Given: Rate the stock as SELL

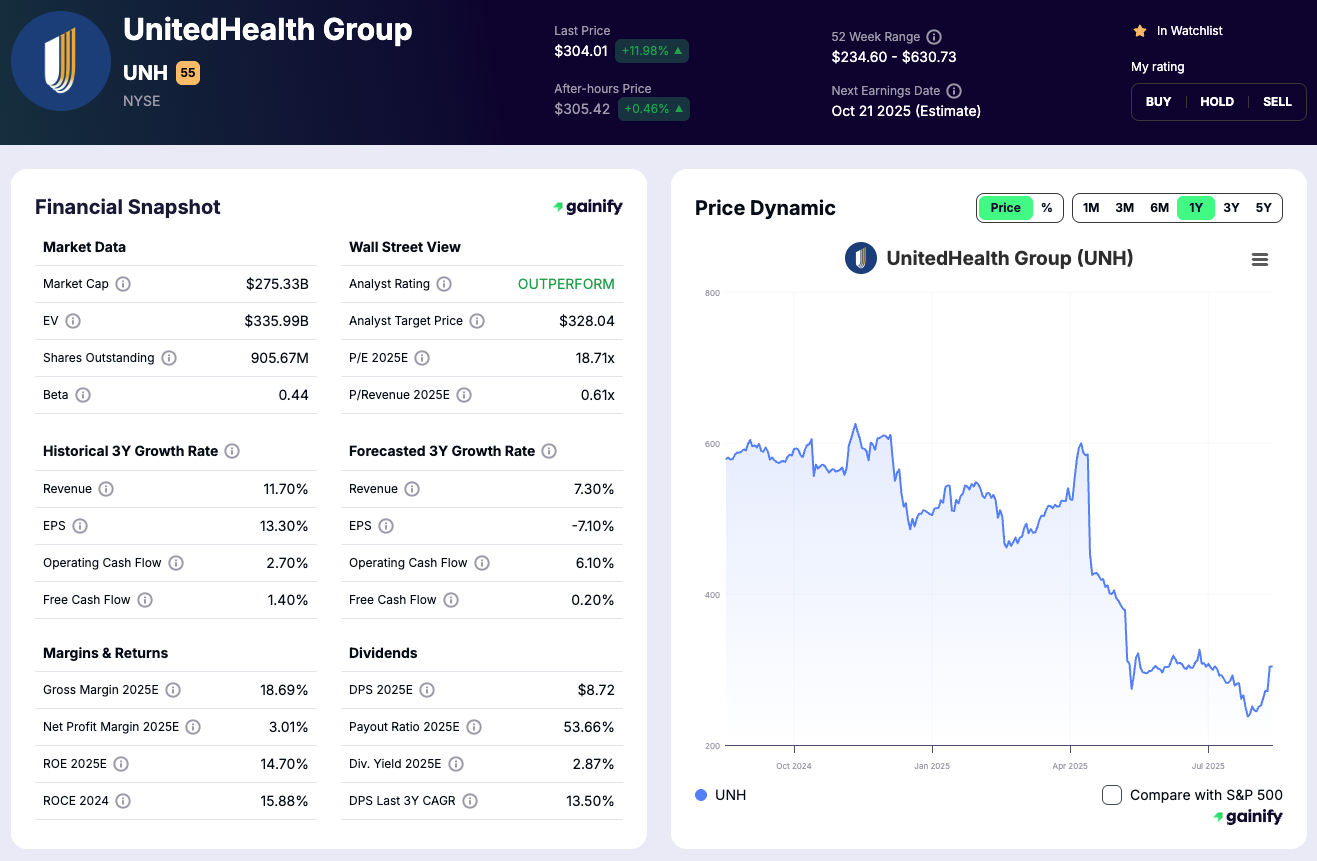Looking at the screenshot, I should [x=1277, y=102].
